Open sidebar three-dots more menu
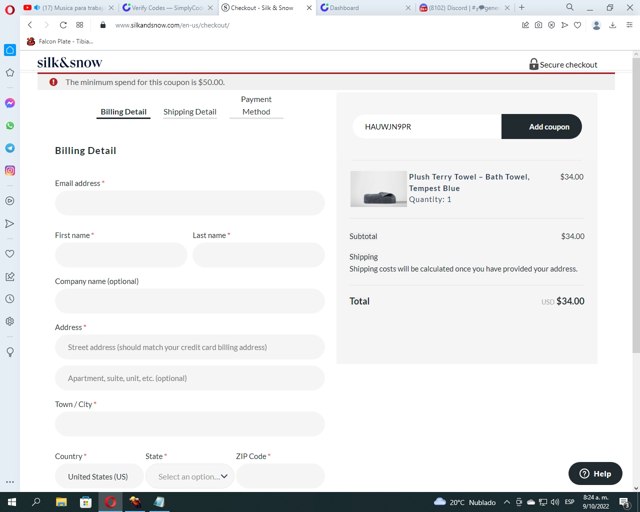Viewport: 640px width, 512px height. point(10,482)
